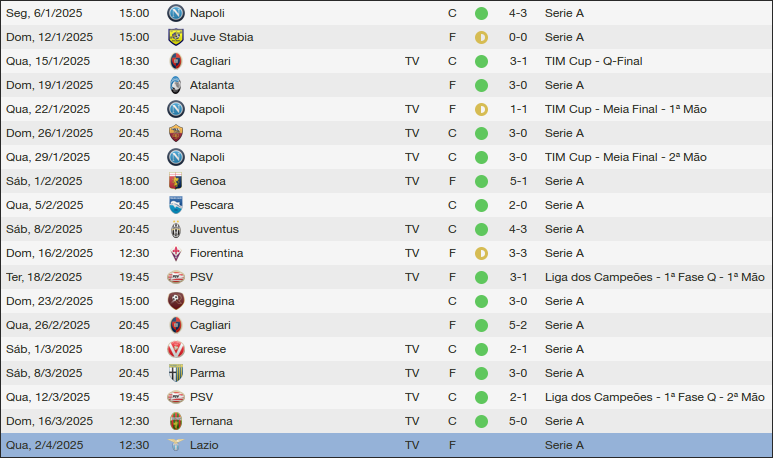The image size is (773, 458).
Task: Click green win indicator for Genoa match
Action: click(x=481, y=181)
